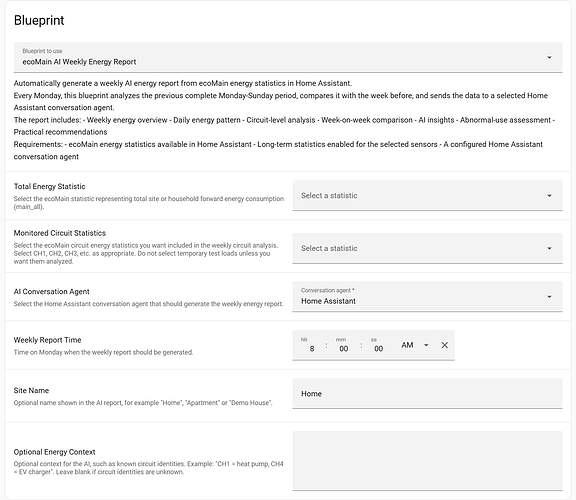Screen dimensions: 576x500
Task: Click the 'Time on Monday when' description text
Action: point(103,352)
